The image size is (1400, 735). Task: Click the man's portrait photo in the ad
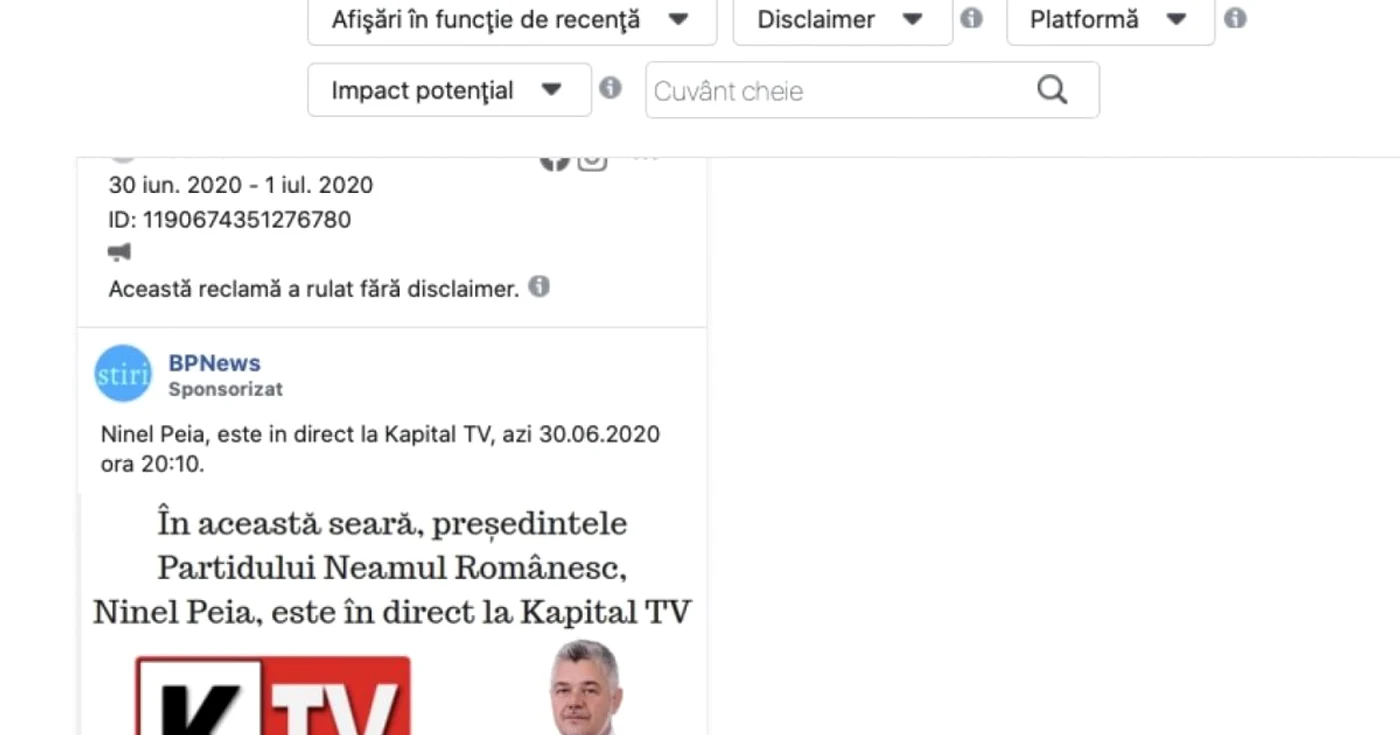[x=585, y=688]
